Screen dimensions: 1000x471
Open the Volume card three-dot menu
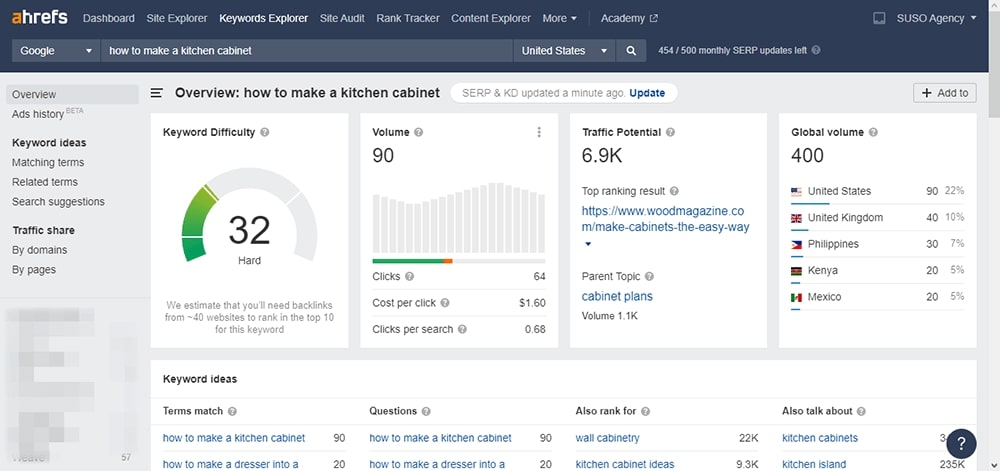coord(539,133)
